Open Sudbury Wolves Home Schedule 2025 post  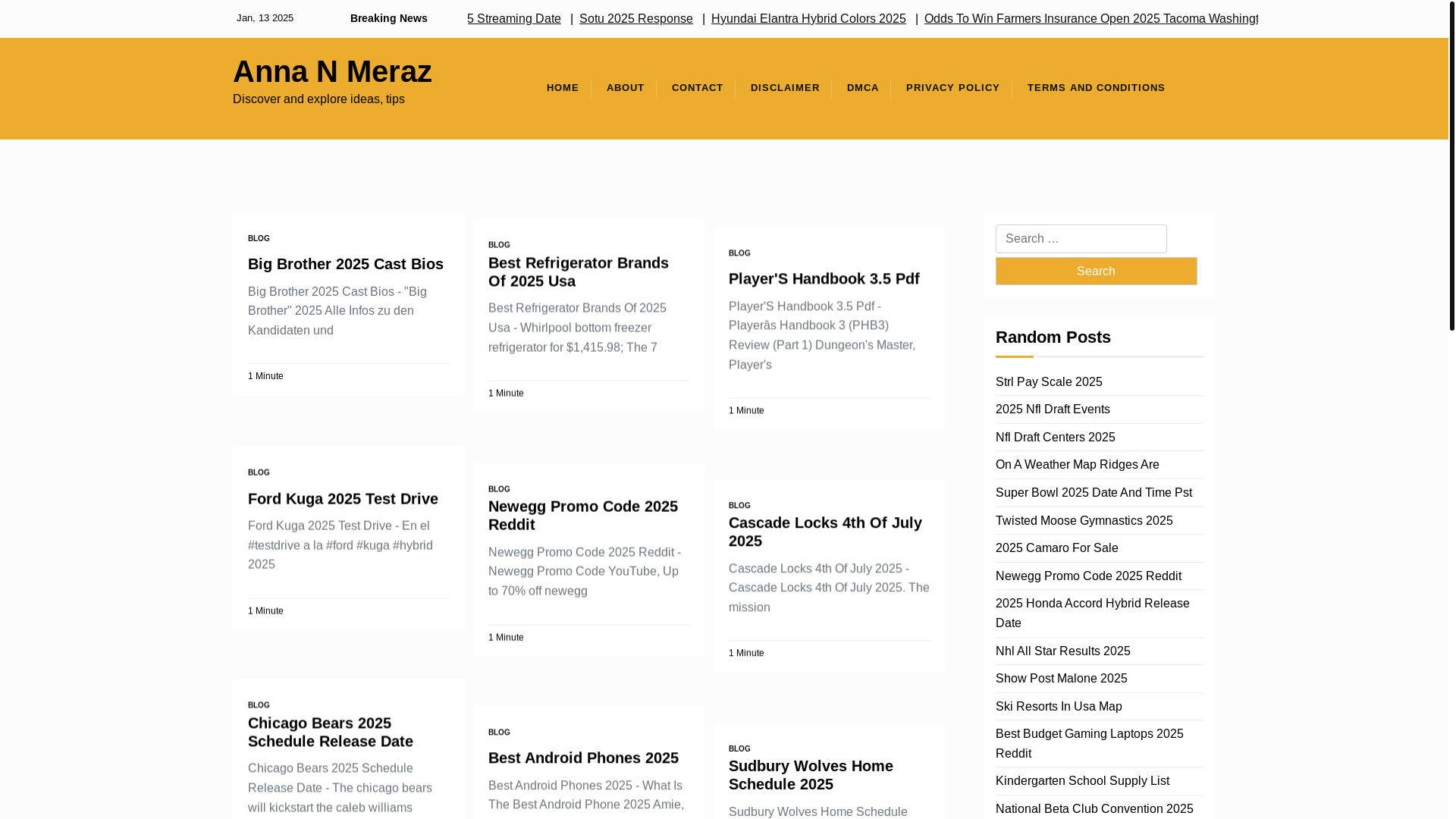tap(811, 775)
